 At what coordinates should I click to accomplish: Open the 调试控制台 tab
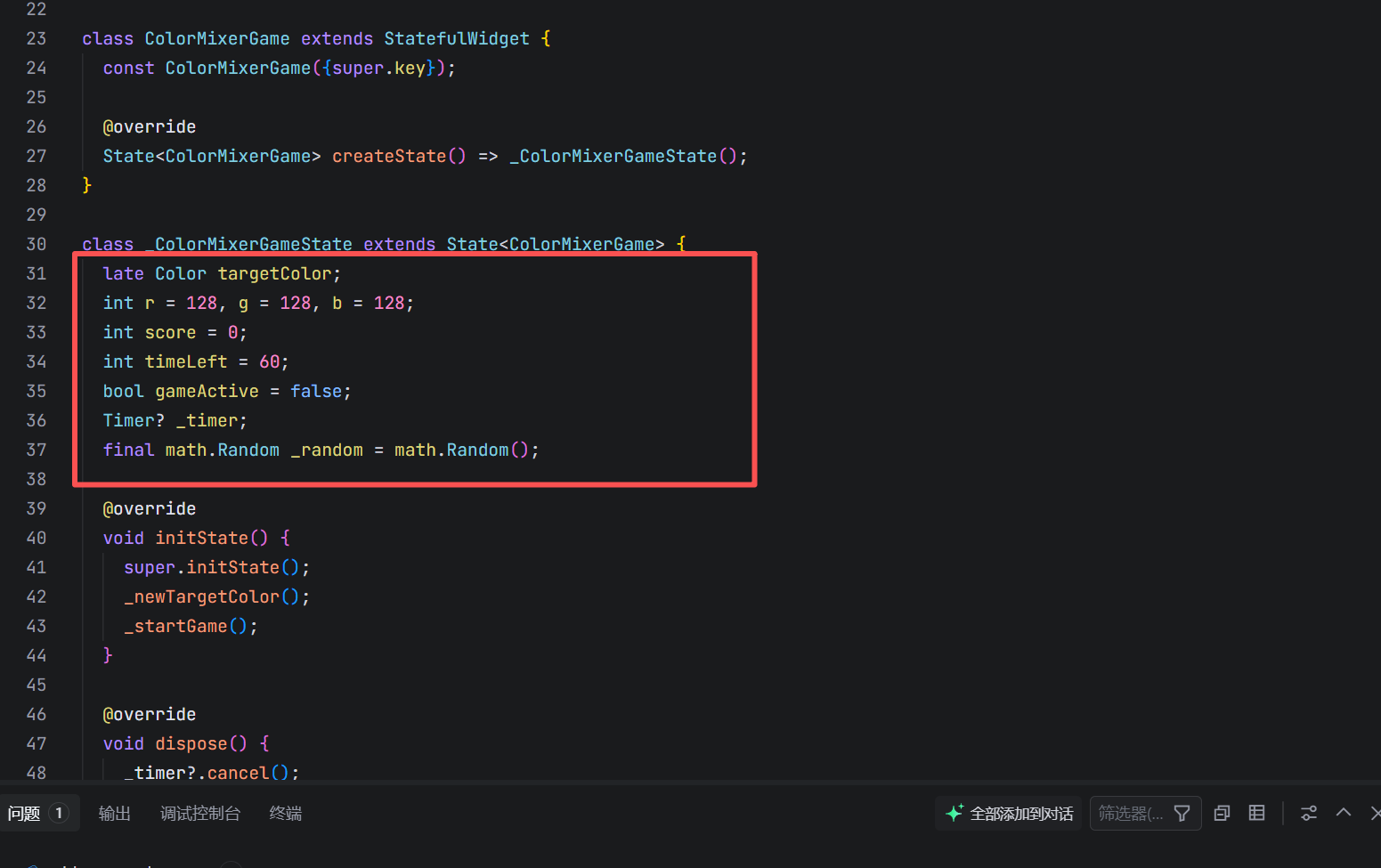pos(200,814)
